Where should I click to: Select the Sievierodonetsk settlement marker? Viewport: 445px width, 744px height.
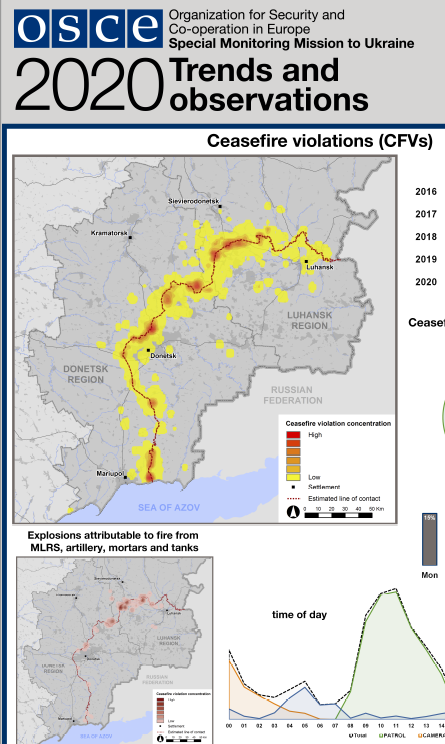[x=220, y=206]
